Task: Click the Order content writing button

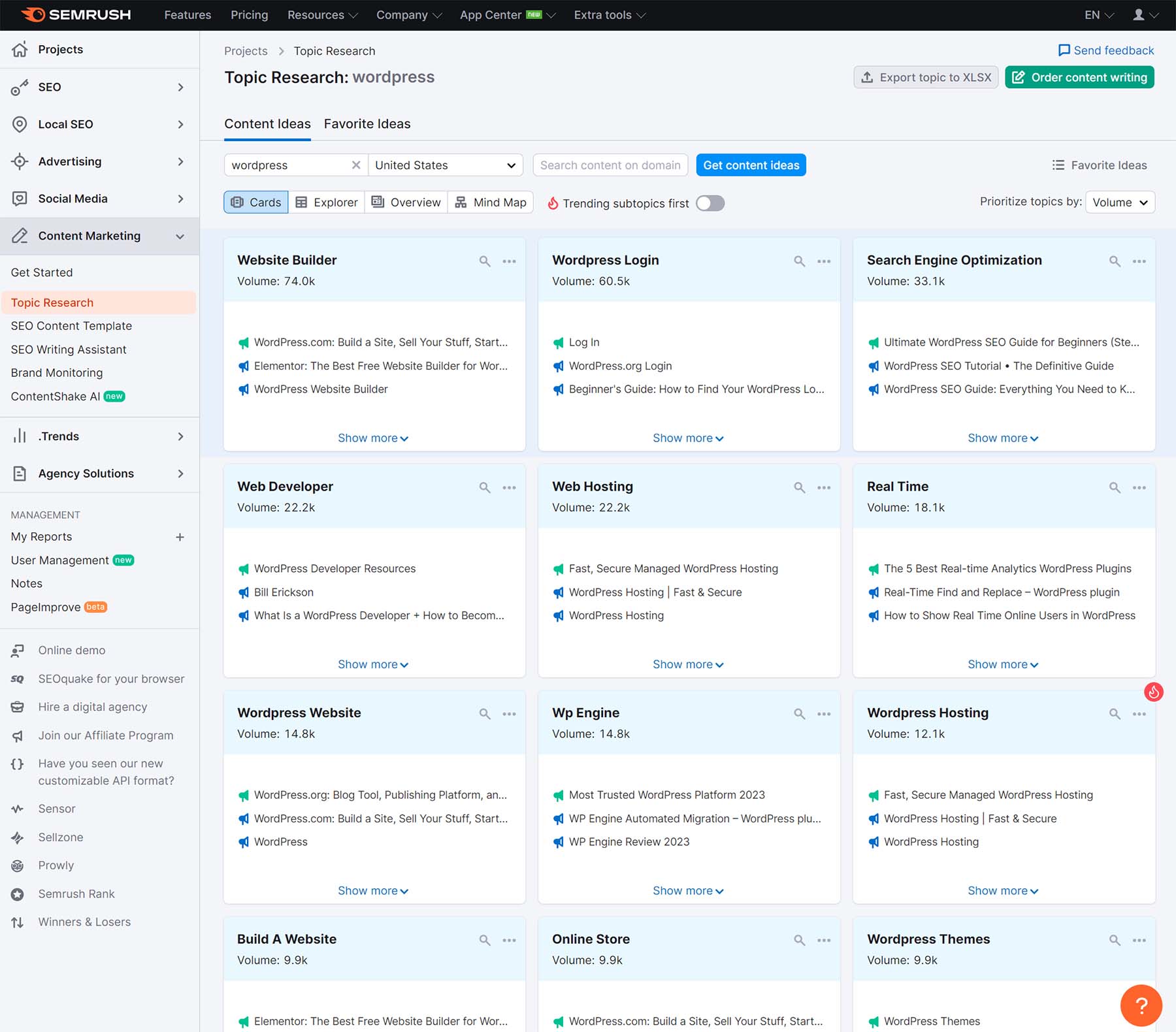Action: pos(1079,77)
